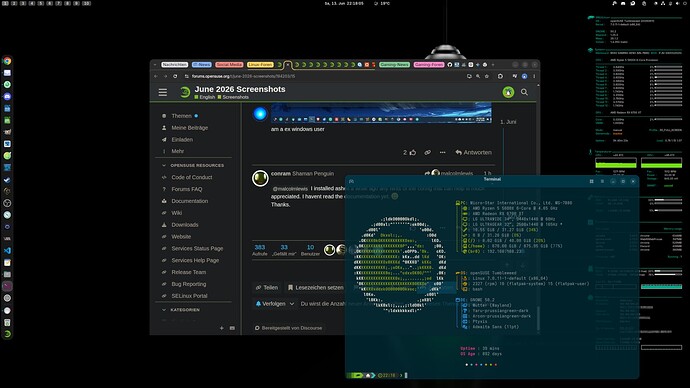This screenshot has width=690, height=388.
Task: Open the browser tab search dropdown arrow
Action: (155, 65)
